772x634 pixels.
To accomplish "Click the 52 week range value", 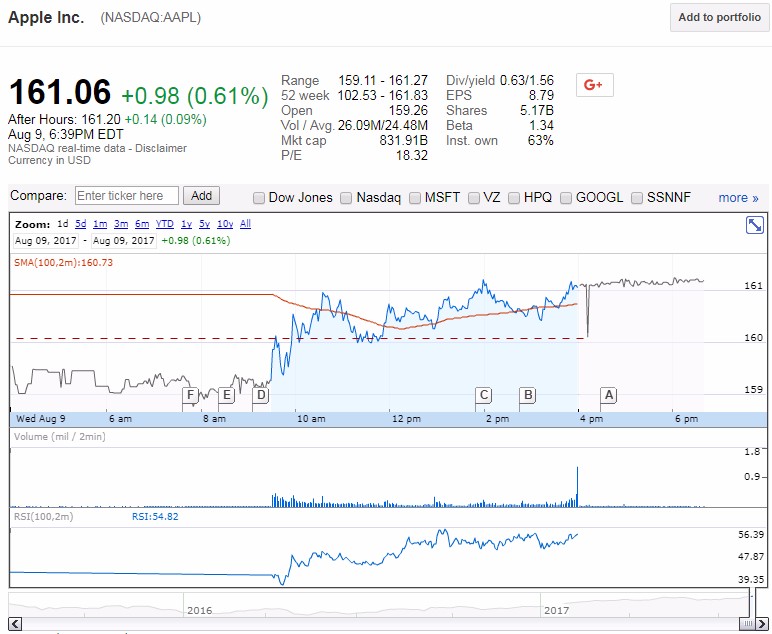I will tap(383, 95).
